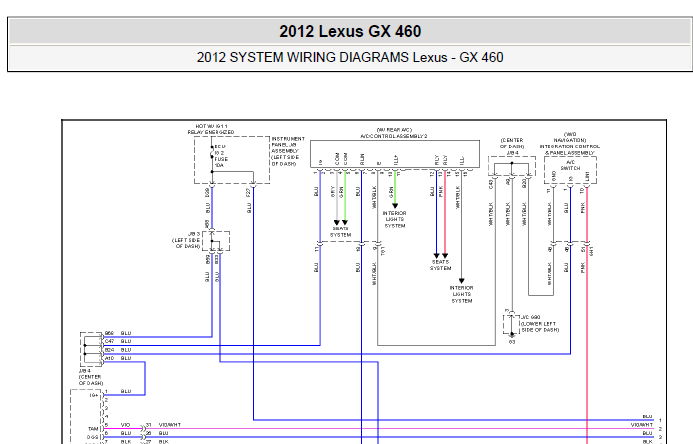This screenshot has width=693, height=444.
Task: Select the "B69" connector label at left junction block
Action: click(x=109, y=333)
